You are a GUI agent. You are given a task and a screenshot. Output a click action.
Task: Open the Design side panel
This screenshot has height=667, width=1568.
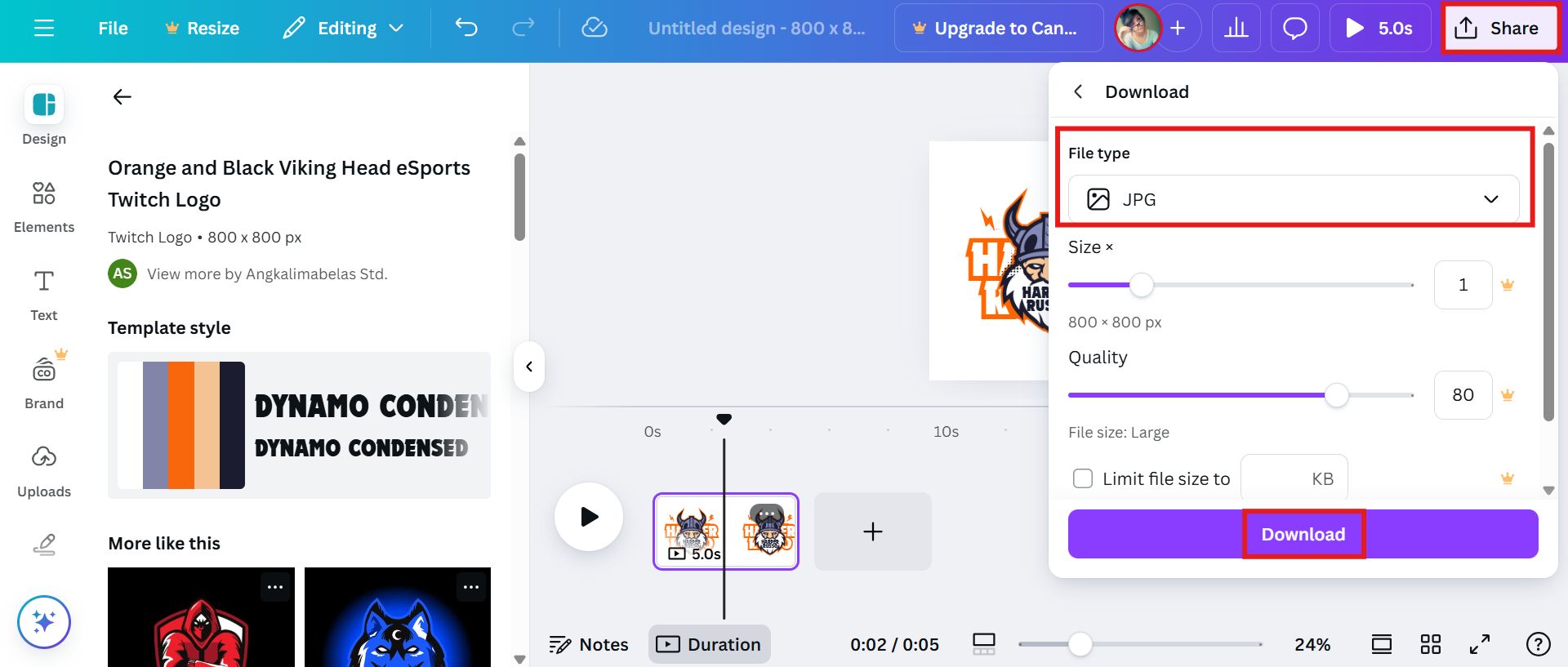coord(44,115)
